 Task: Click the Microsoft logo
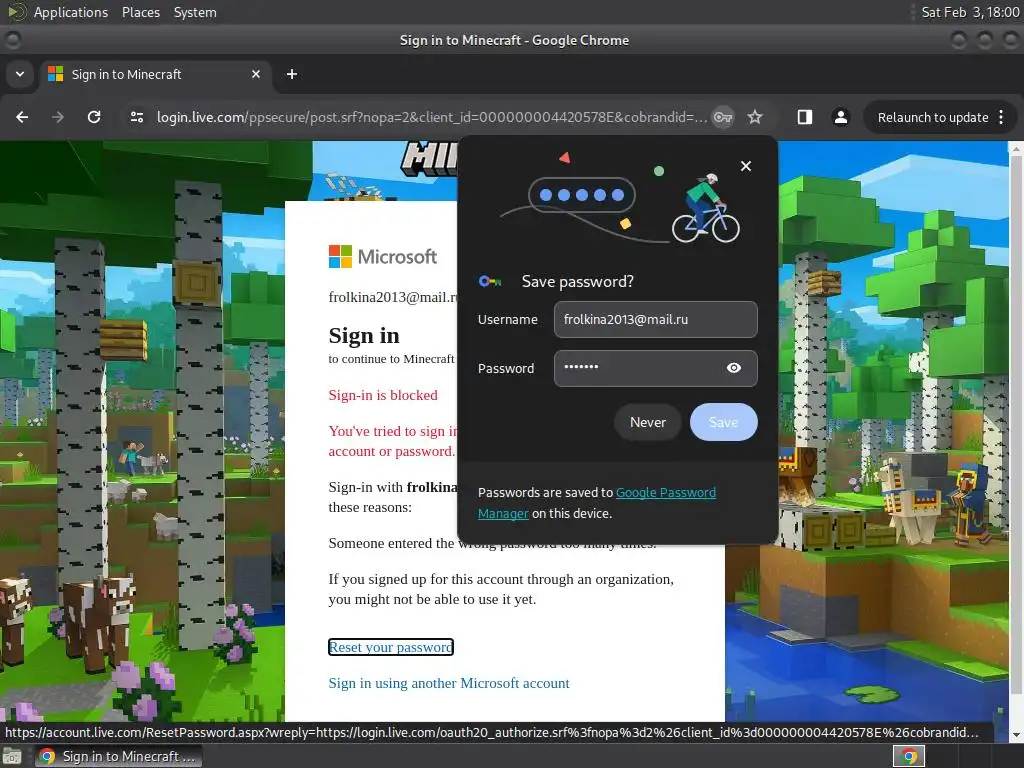click(383, 257)
